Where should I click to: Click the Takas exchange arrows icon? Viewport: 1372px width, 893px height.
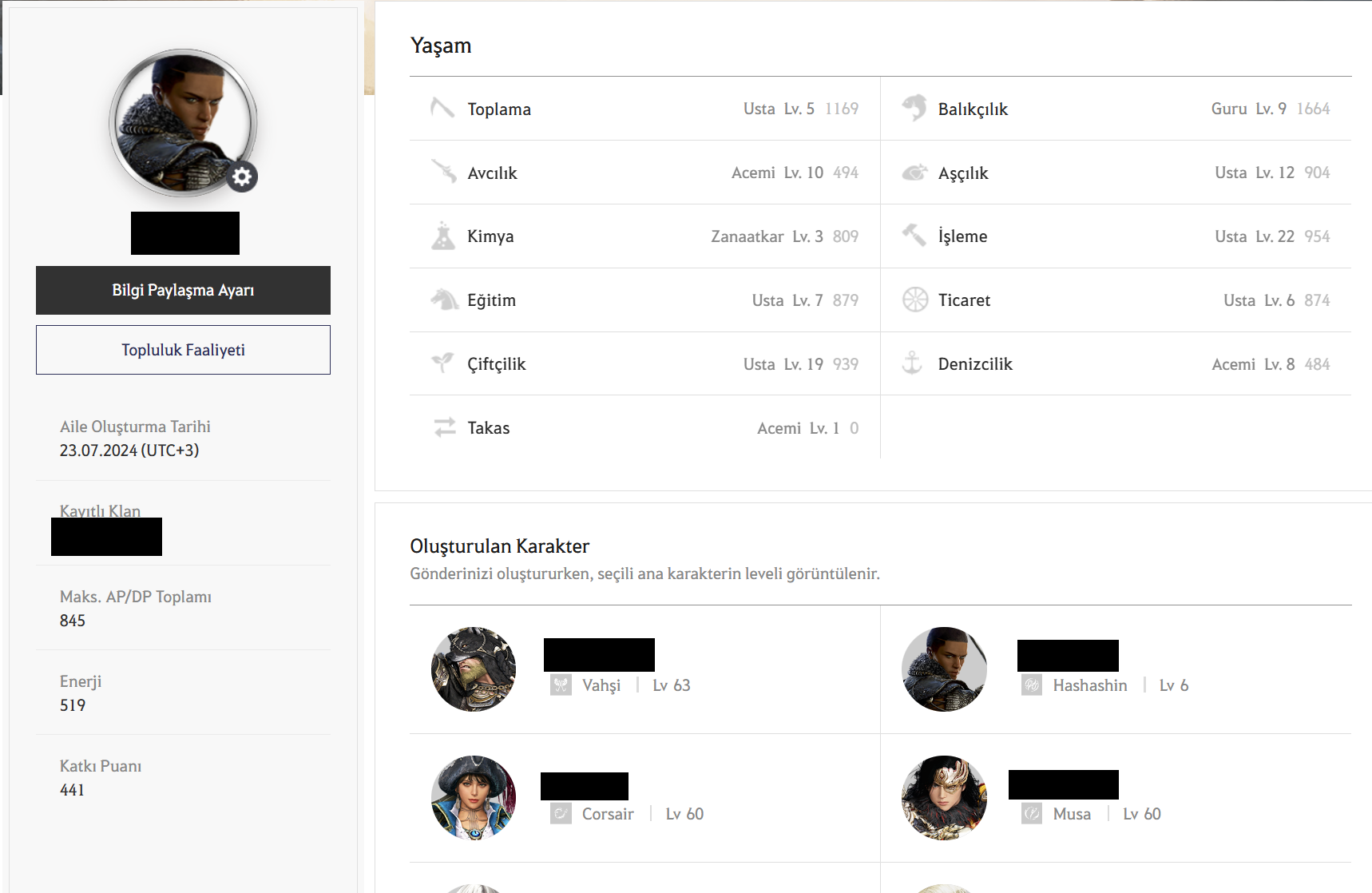click(444, 427)
